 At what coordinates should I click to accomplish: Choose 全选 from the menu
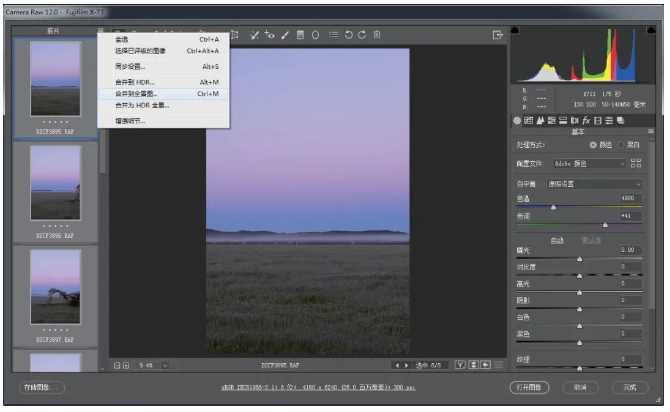pos(164,39)
